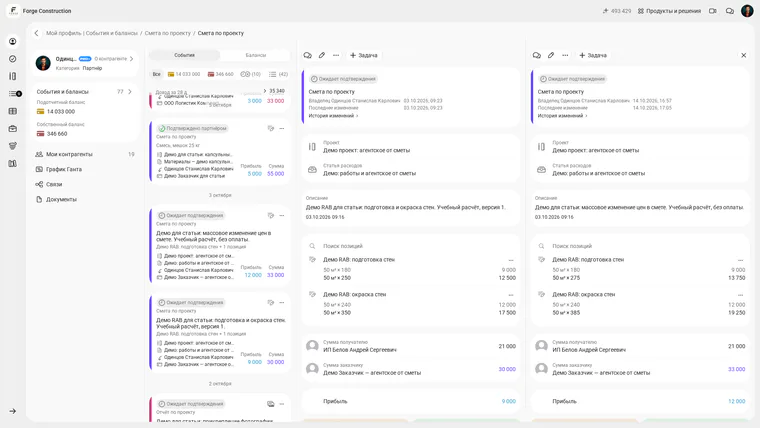760x428 pixels.
Task: Click first Смета по проекту breadcrumb link
Action: pyautogui.click(x=168, y=33)
